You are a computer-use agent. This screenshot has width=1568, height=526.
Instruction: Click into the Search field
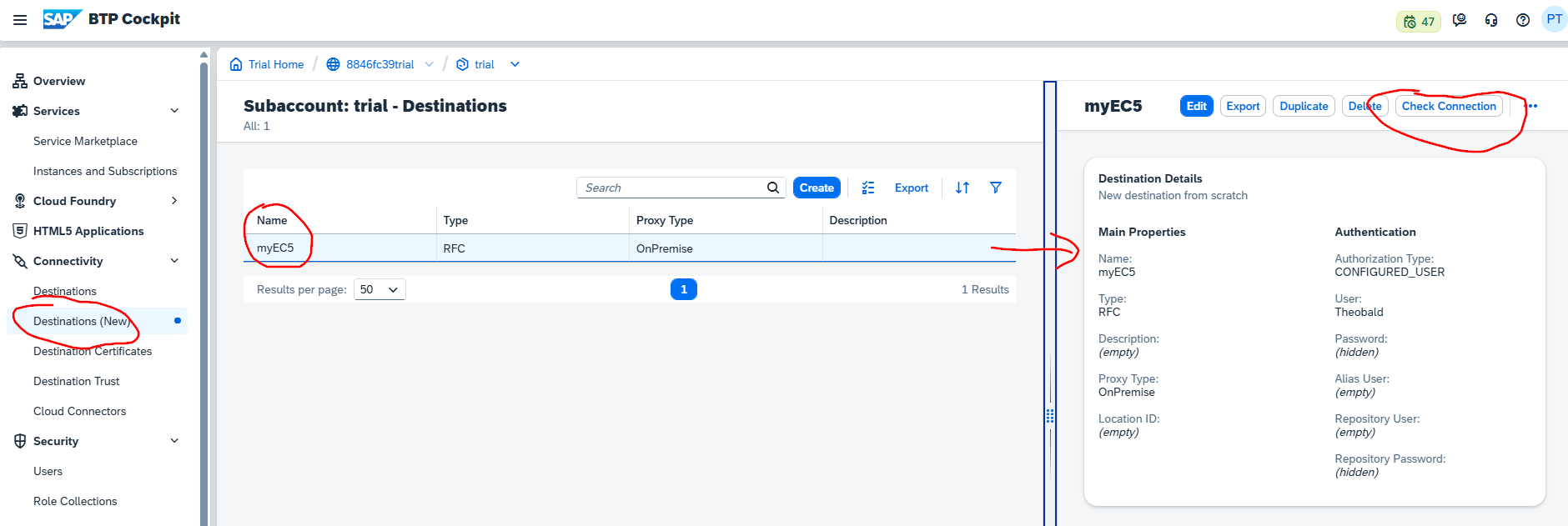[671, 188]
